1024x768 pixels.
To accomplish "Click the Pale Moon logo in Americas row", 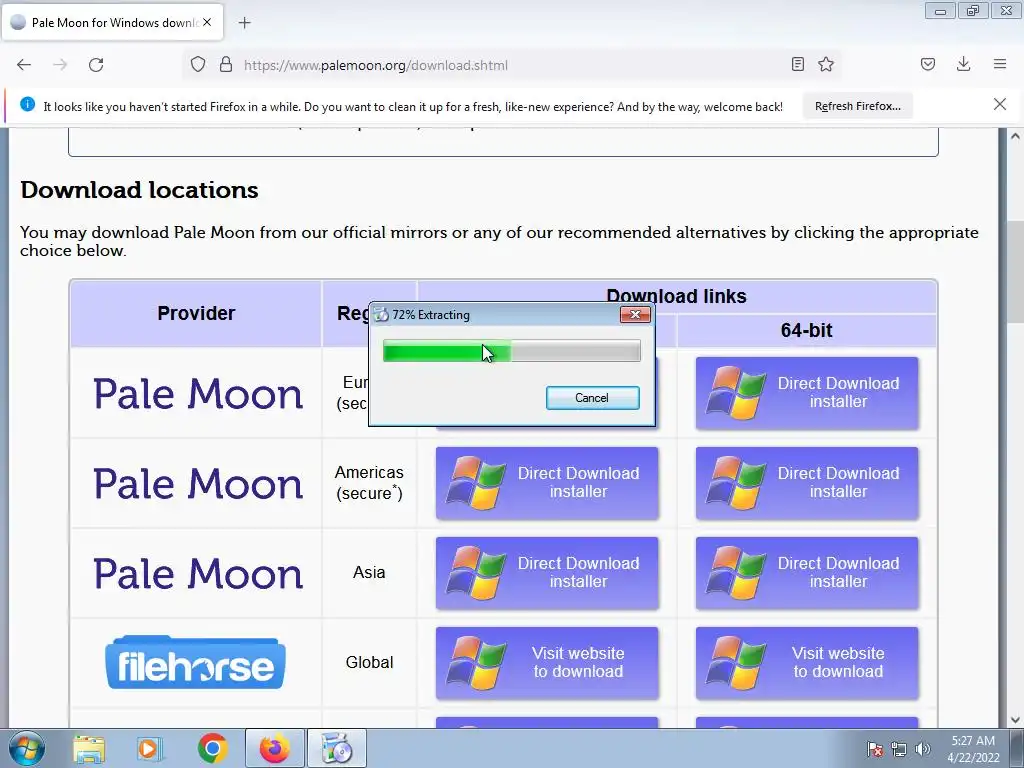I will (198, 483).
